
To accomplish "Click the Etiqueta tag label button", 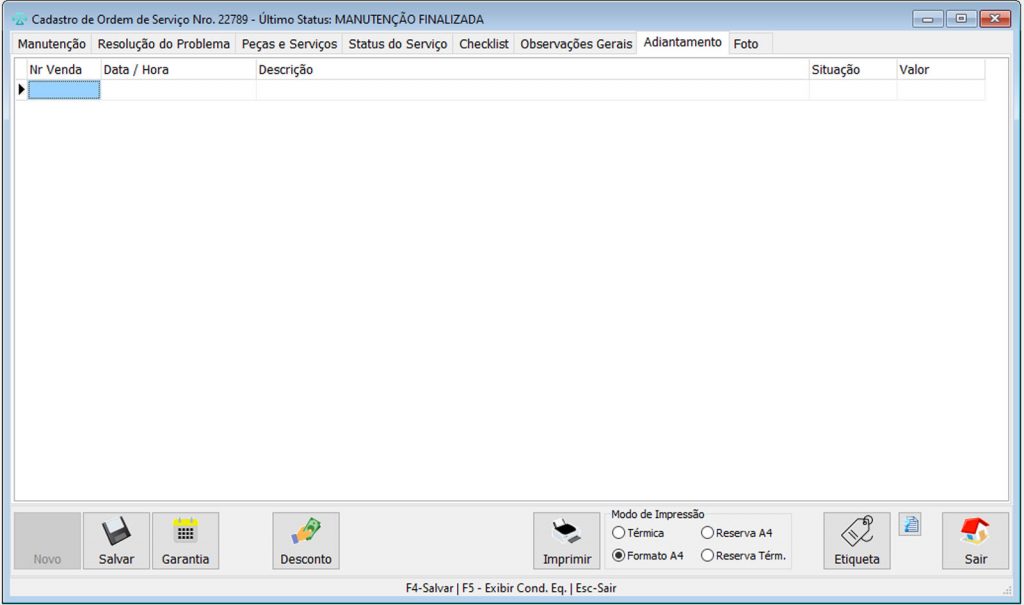I will 856,541.
